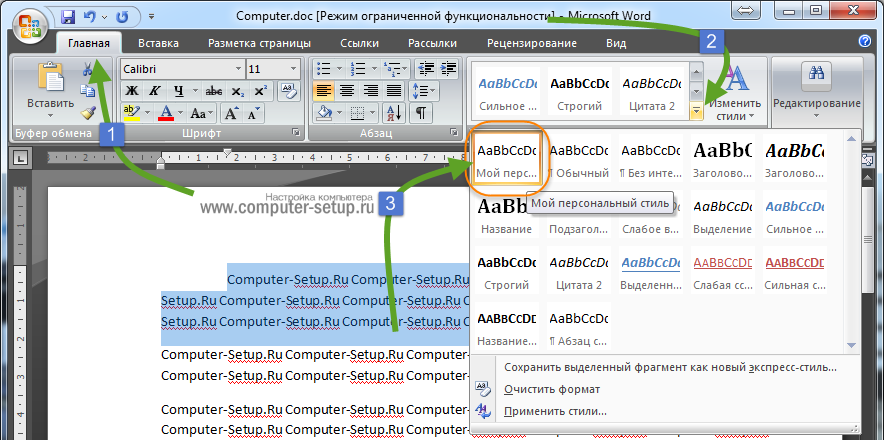The height and width of the screenshot is (440, 884).
Task: Open Word help question mark
Action: [864, 41]
